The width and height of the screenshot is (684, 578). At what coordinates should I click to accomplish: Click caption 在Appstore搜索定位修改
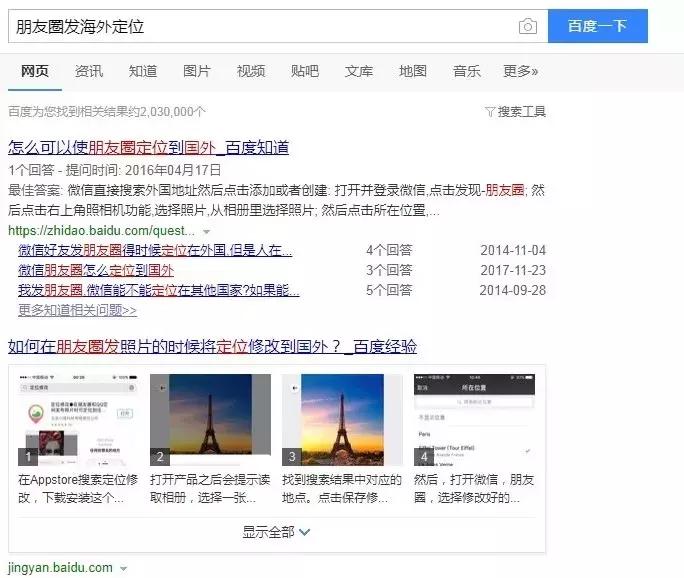pyautogui.click(x=79, y=489)
